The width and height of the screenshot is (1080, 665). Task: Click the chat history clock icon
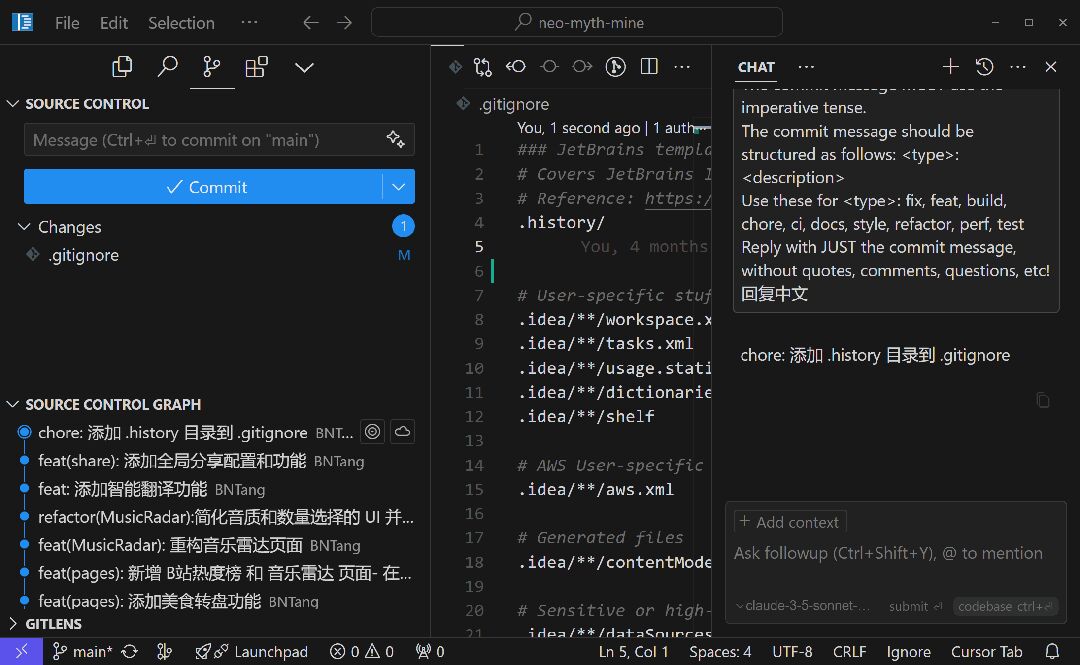pos(984,67)
